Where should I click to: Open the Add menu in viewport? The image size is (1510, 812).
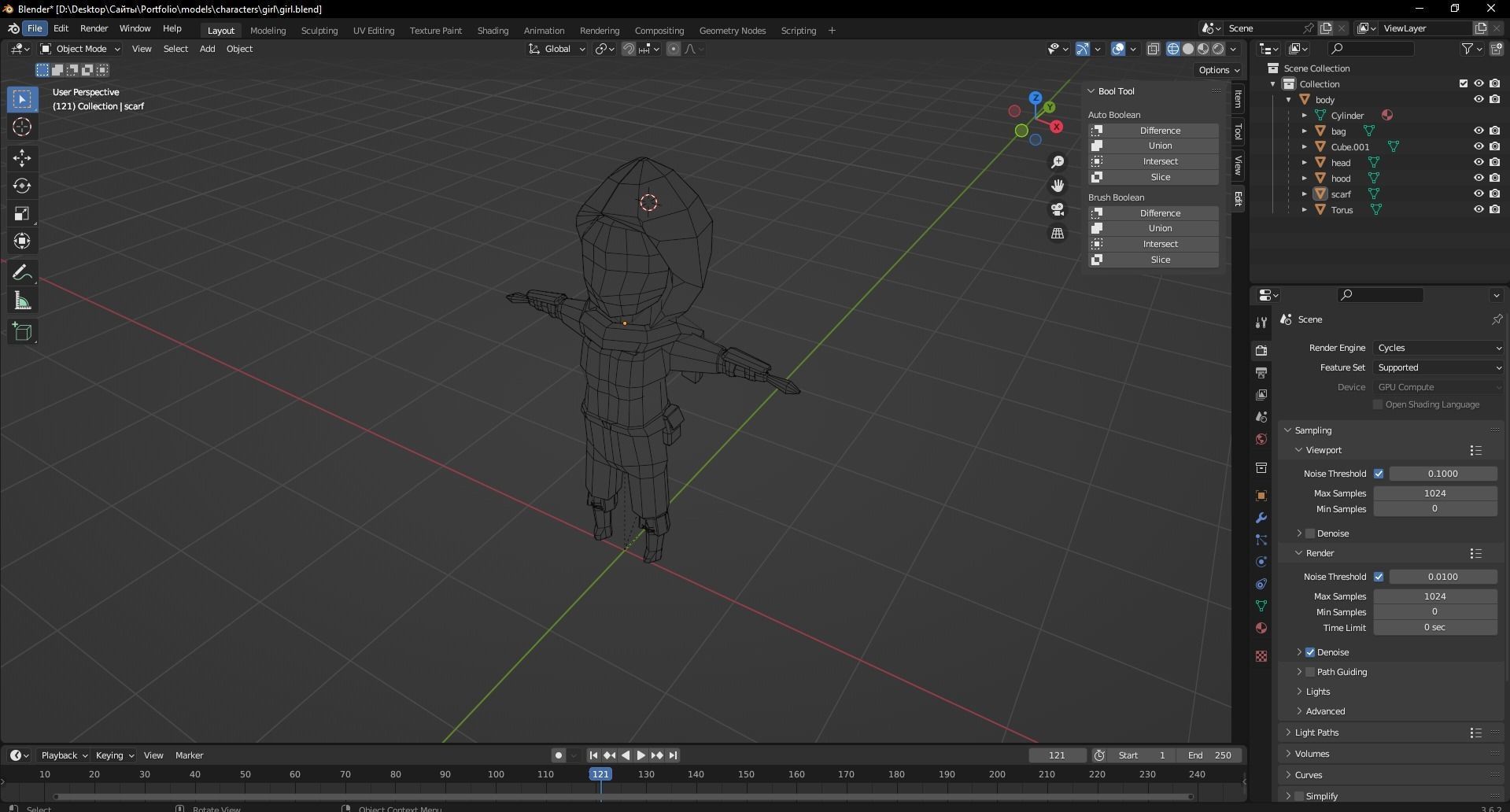[207, 49]
